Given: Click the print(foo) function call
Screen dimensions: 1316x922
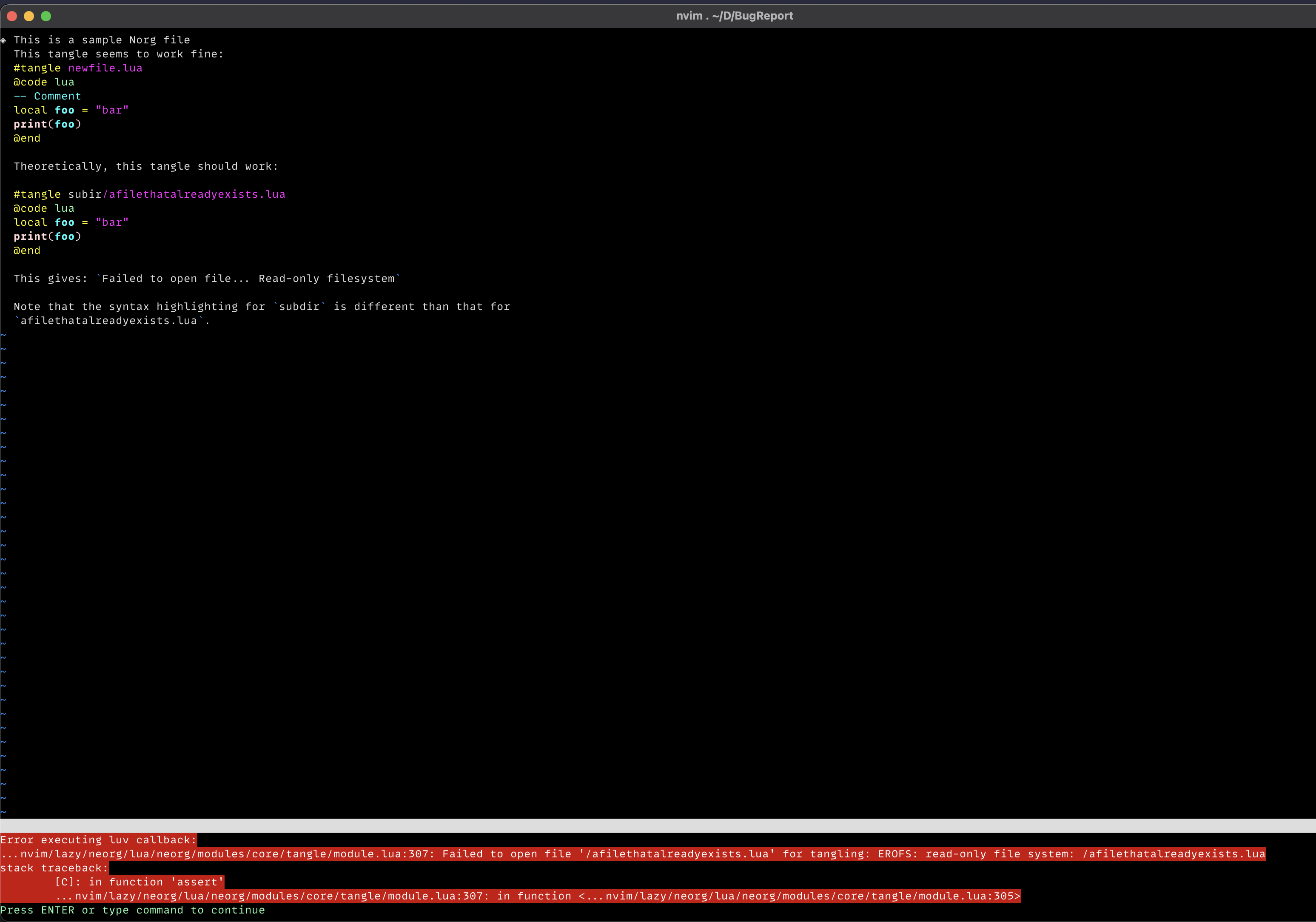Looking at the screenshot, I should click(x=47, y=123).
